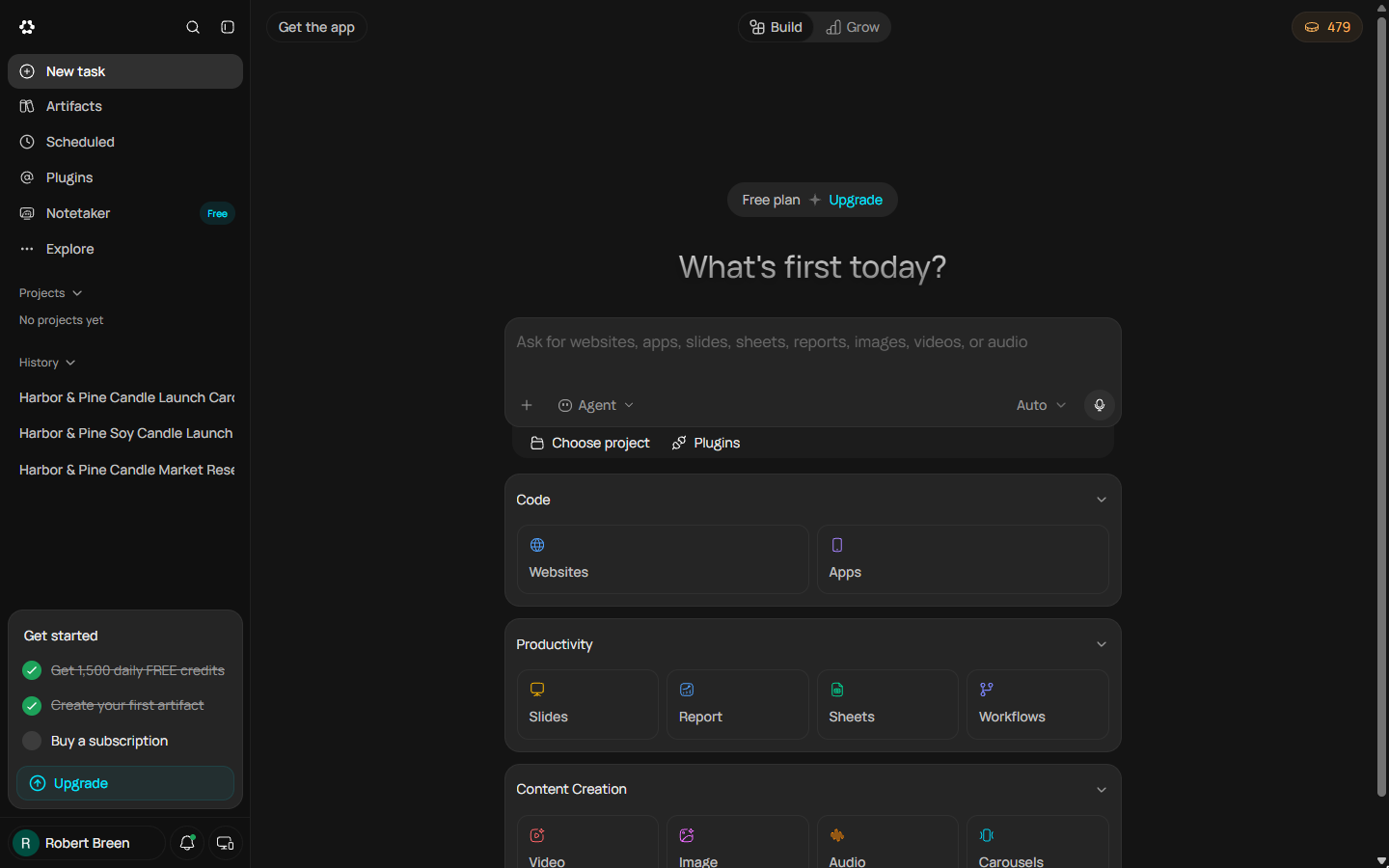Screen dimensions: 1389x868
Task: Open Harbor & Pine Soy Candle Launch history
Action: point(125,433)
